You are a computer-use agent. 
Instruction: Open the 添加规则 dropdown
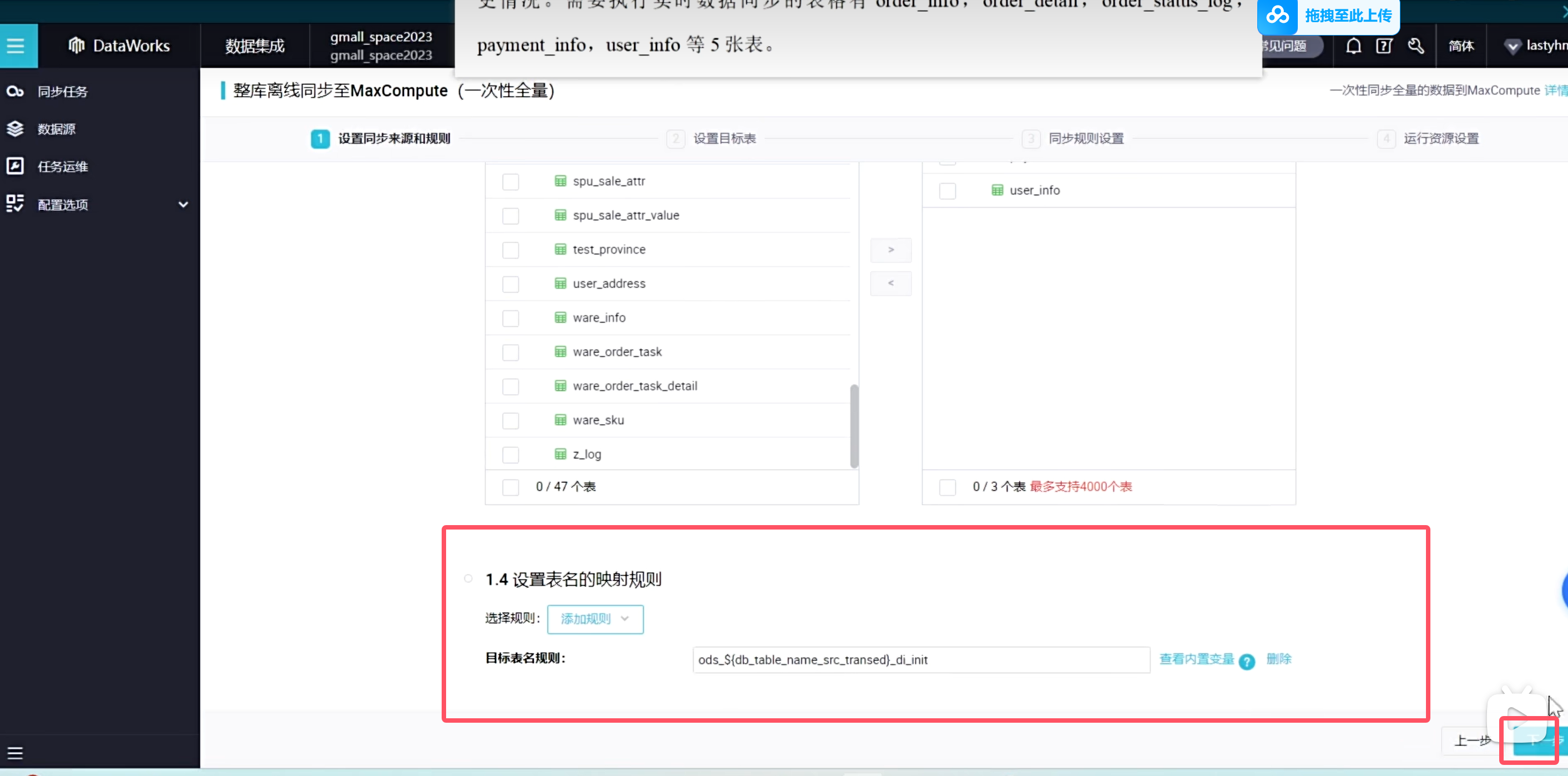coord(595,619)
